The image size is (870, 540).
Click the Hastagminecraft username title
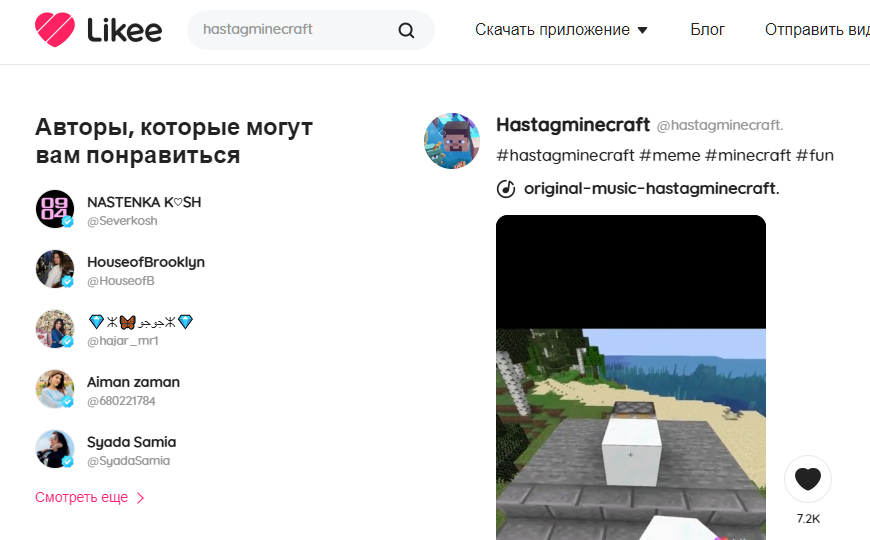tap(573, 125)
